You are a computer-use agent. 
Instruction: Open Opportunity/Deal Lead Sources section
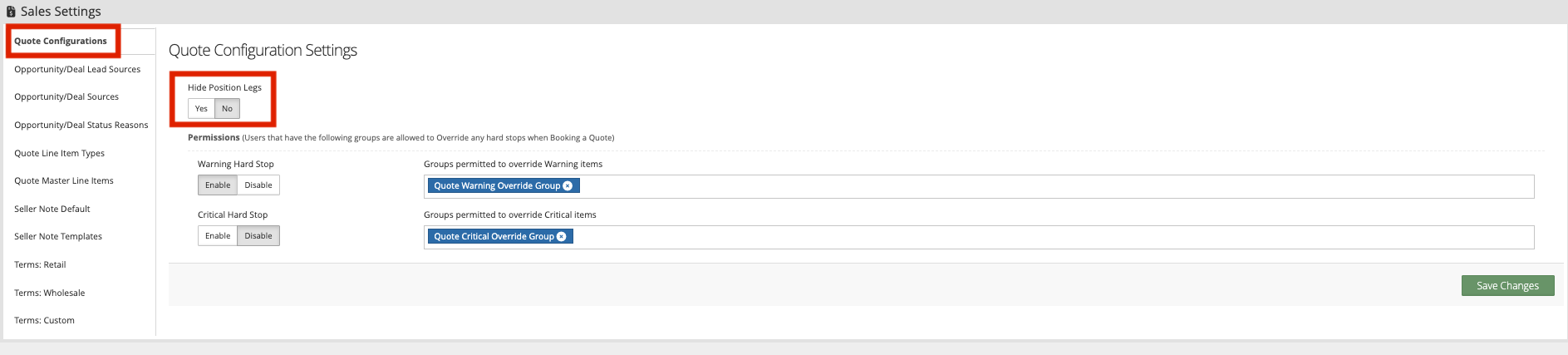(x=77, y=70)
